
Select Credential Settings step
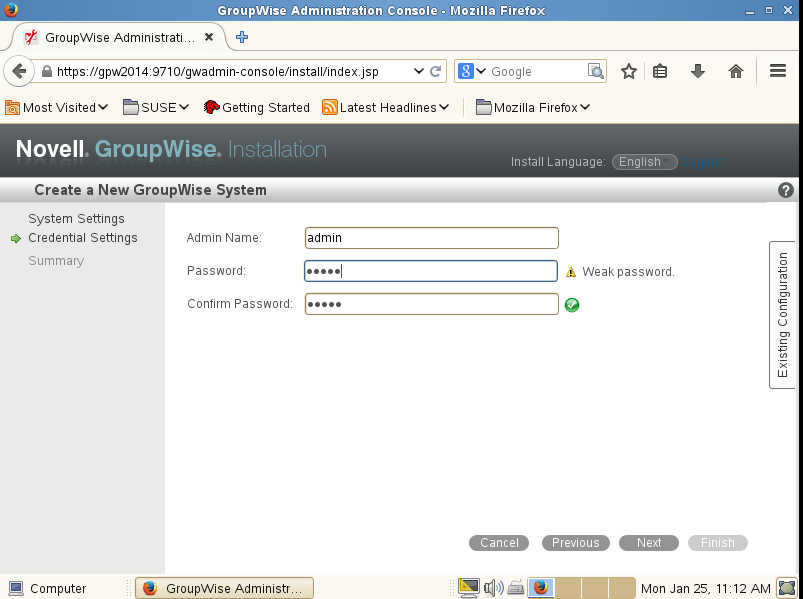83,238
